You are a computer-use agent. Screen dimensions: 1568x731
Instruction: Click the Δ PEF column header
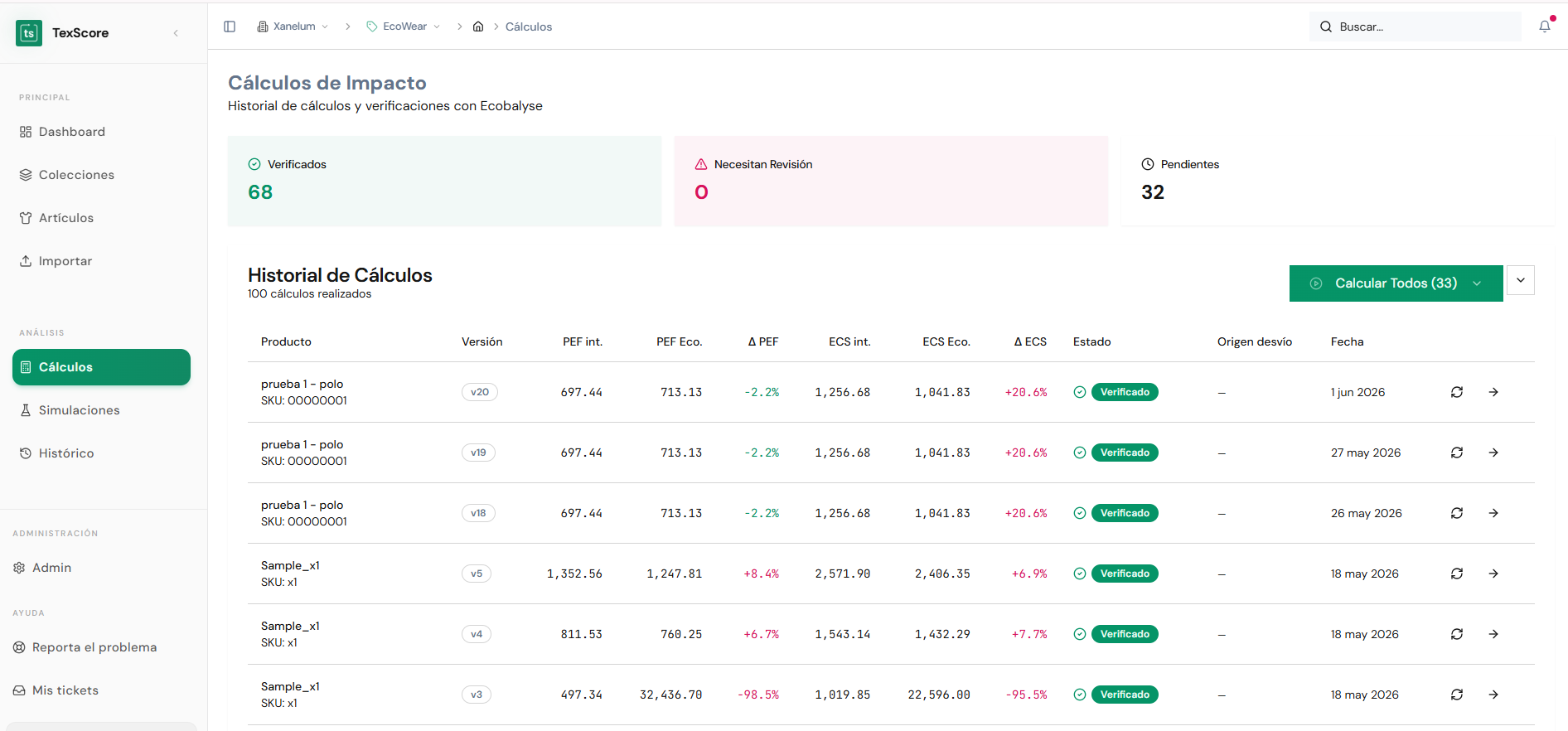[763, 341]
